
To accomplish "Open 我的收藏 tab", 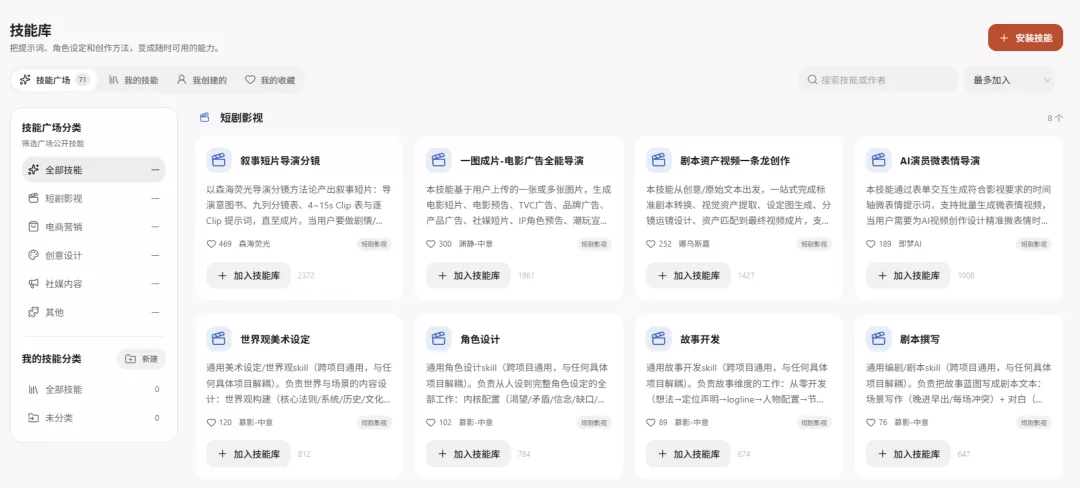I will pos(270,80).
